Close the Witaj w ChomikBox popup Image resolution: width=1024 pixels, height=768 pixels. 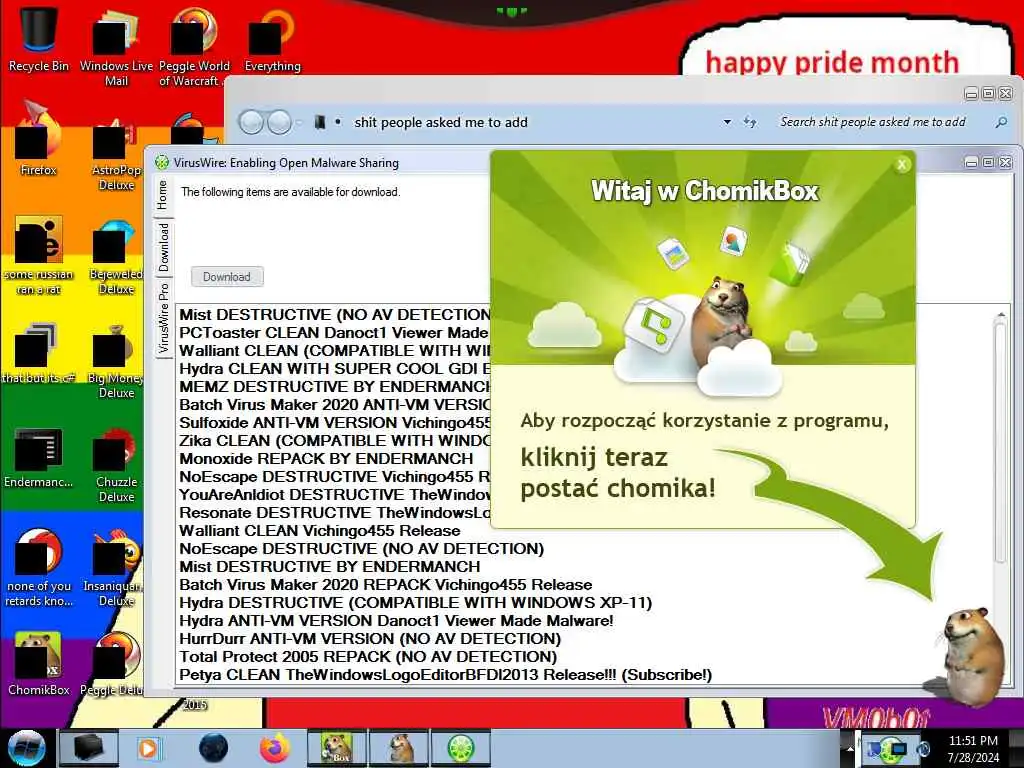(902, 165)
